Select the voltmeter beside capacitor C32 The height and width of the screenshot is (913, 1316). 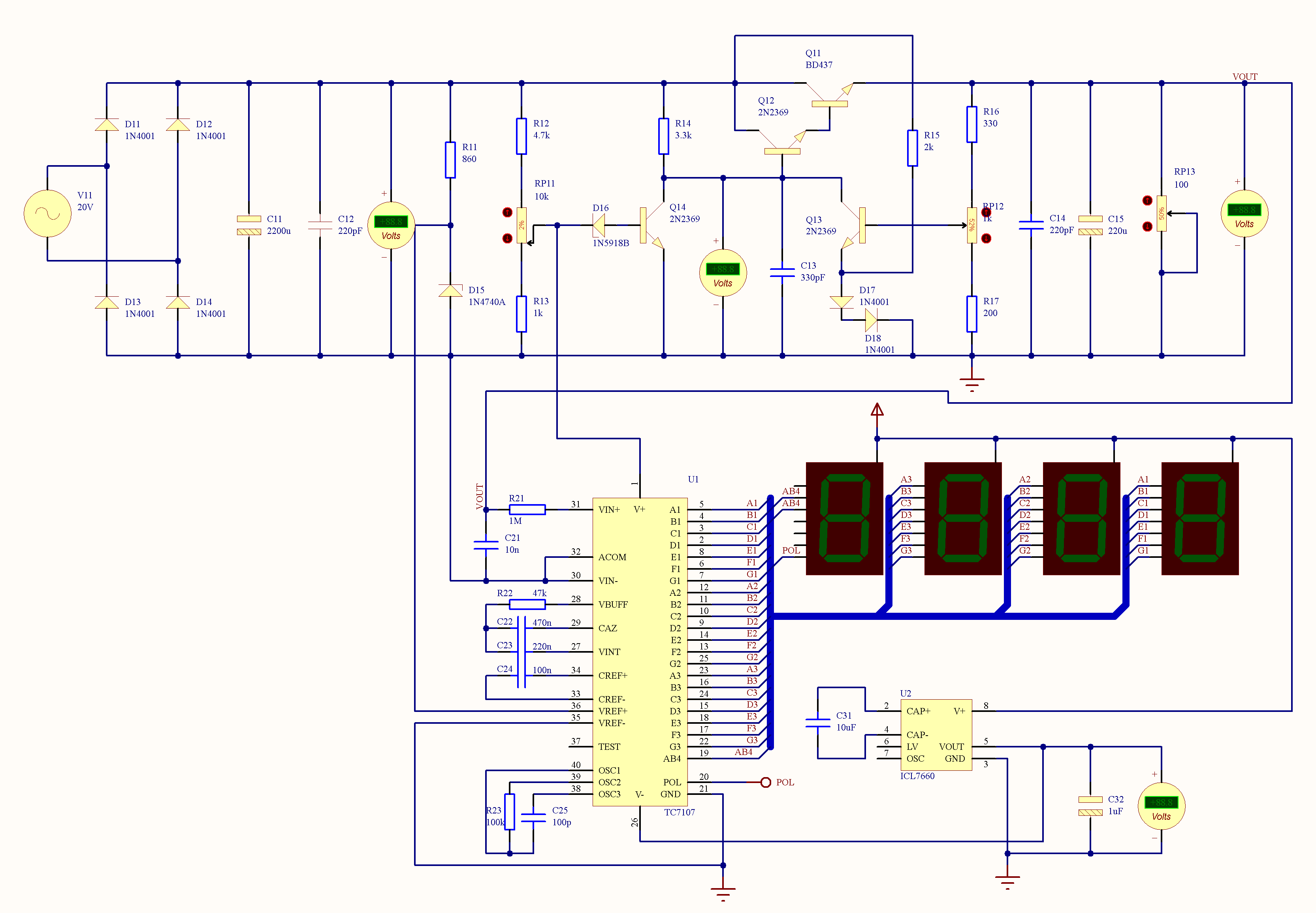[x=1161, y=806]
